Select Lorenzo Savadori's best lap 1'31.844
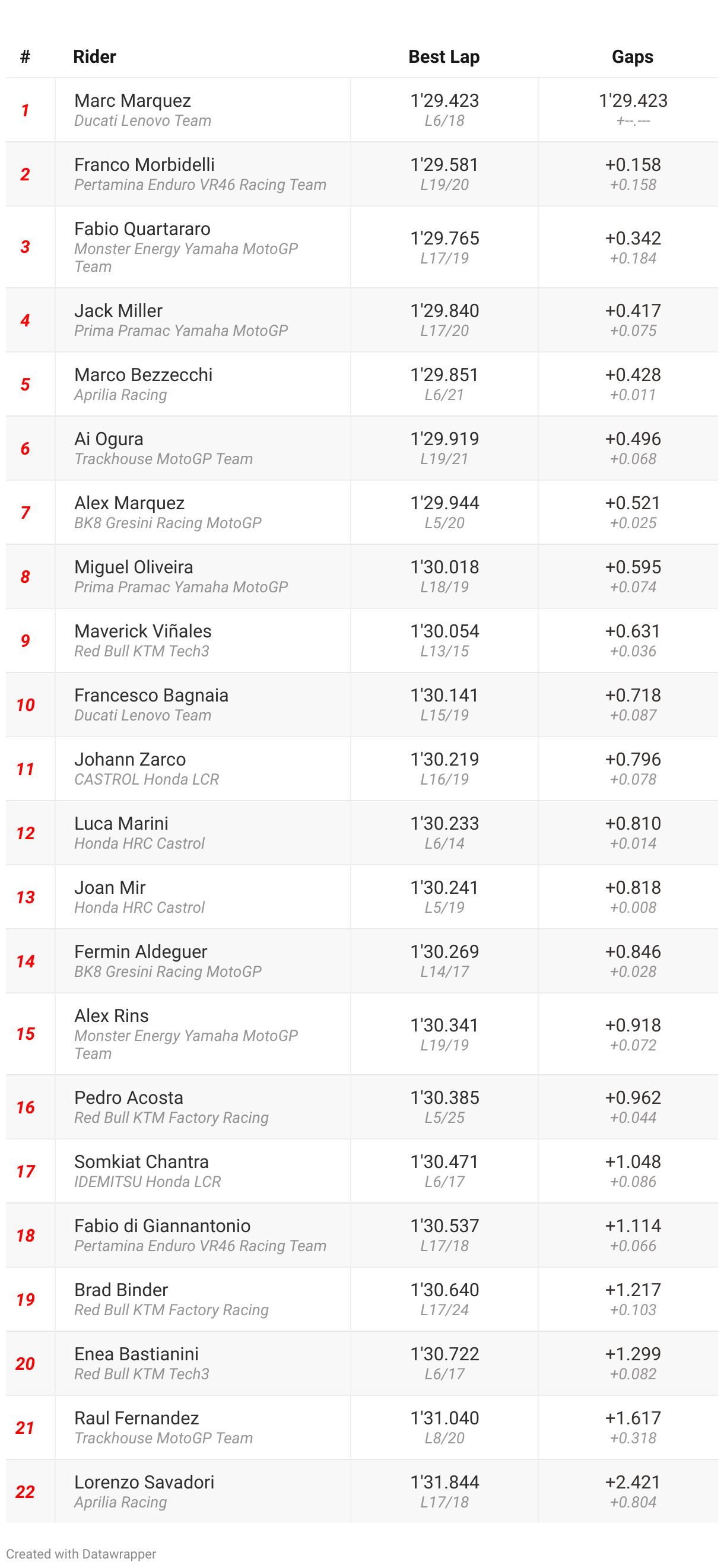Viewport: 724px width, 1568px height. coord(444,1482)
